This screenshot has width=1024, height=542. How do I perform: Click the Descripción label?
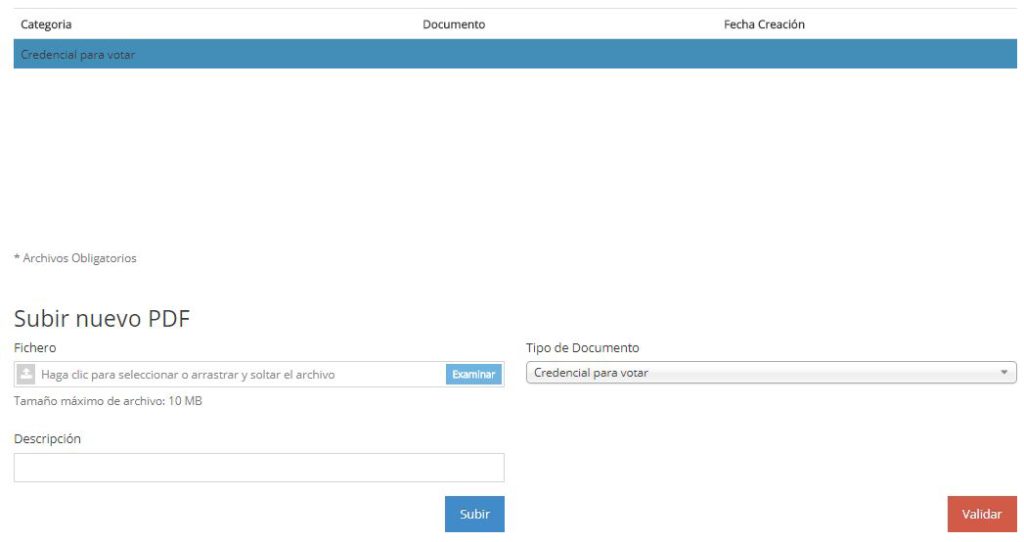(x=47, y=438)
